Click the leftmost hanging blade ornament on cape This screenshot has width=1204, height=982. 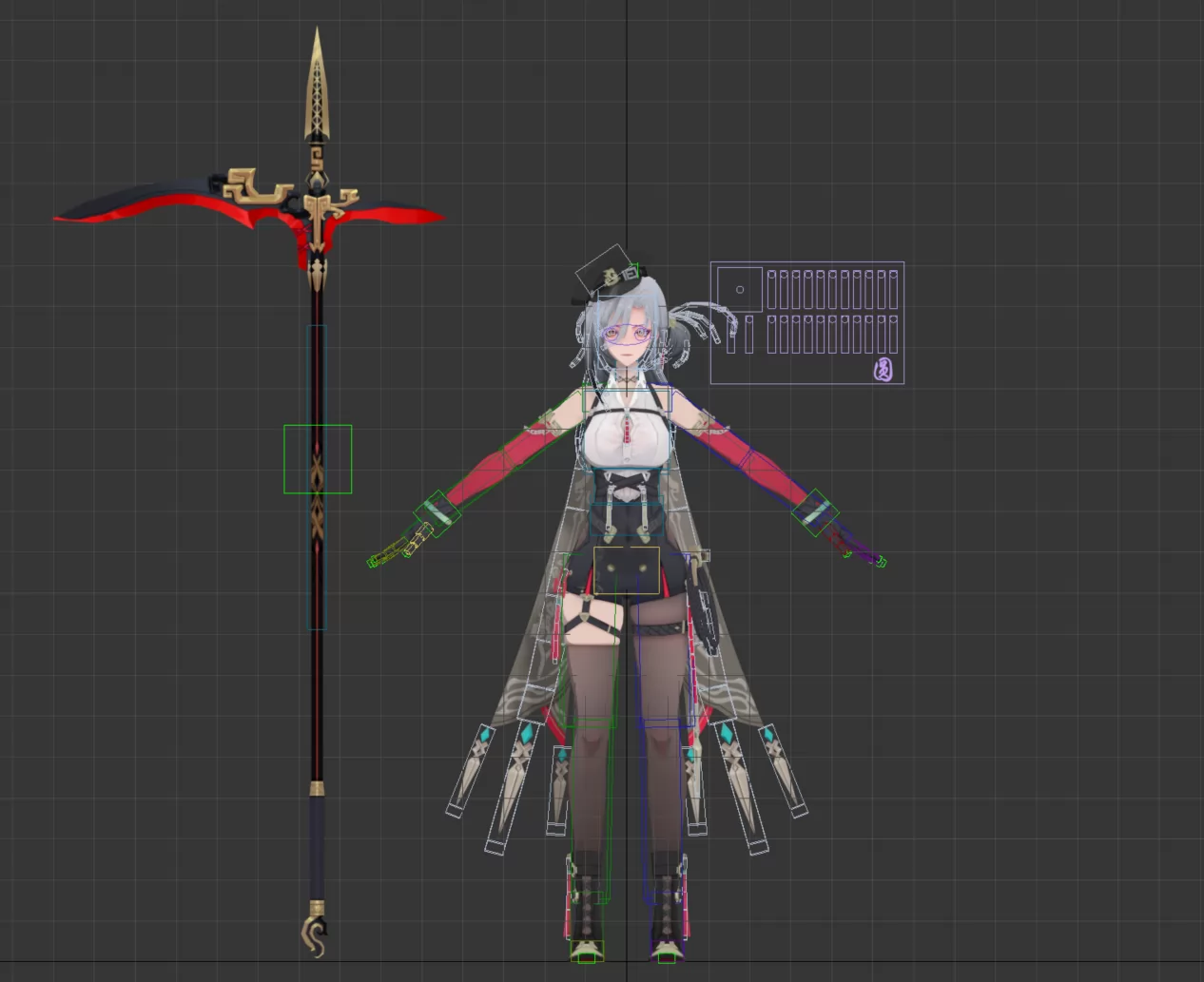point(470,771)
